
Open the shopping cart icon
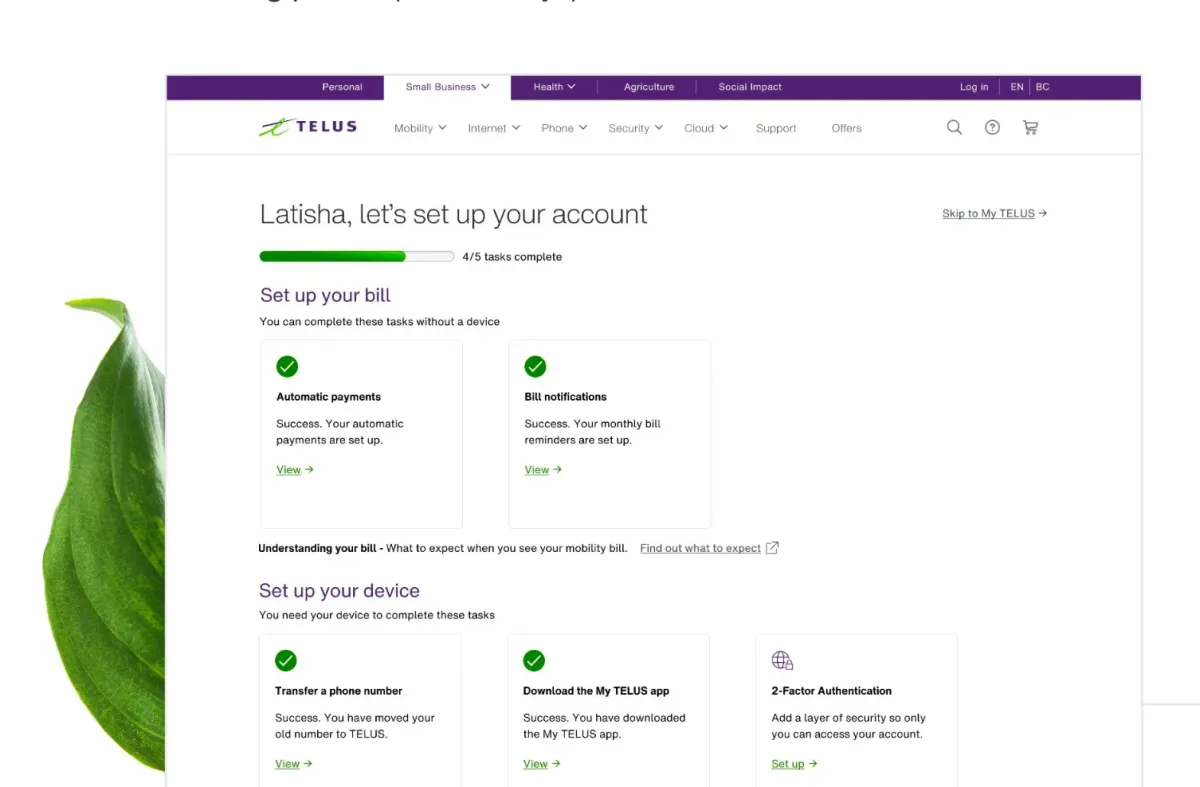1030,127
